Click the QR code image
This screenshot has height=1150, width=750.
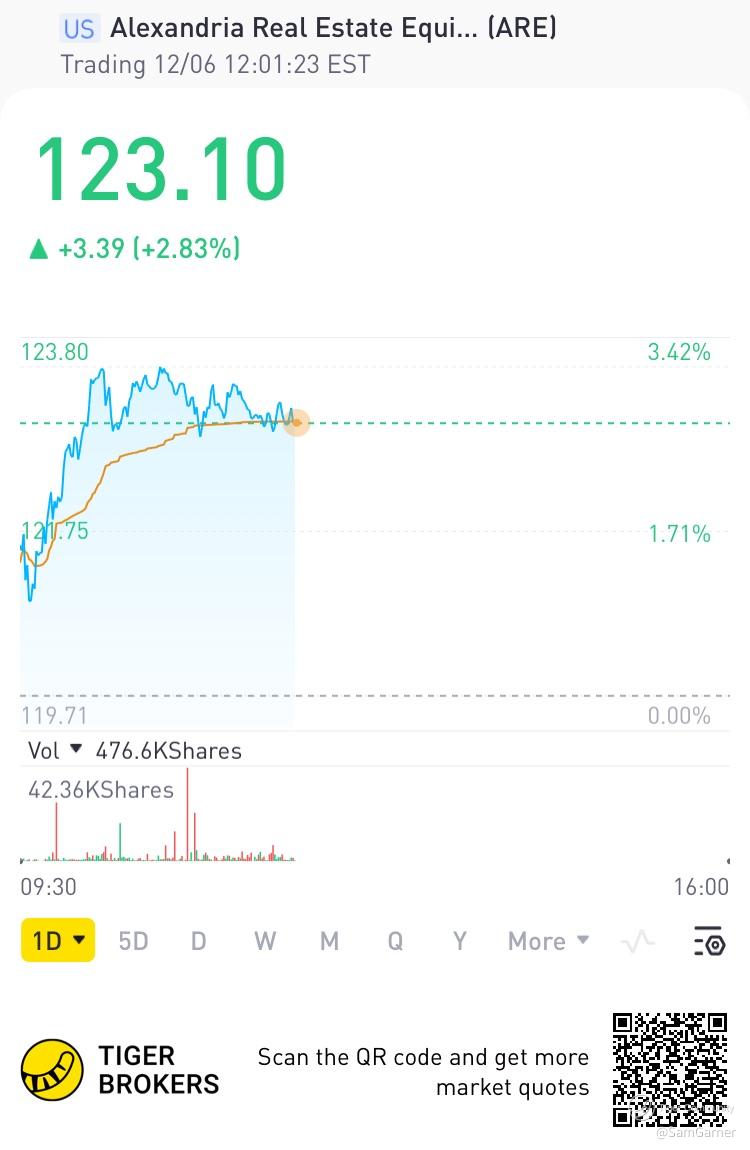670,1070
